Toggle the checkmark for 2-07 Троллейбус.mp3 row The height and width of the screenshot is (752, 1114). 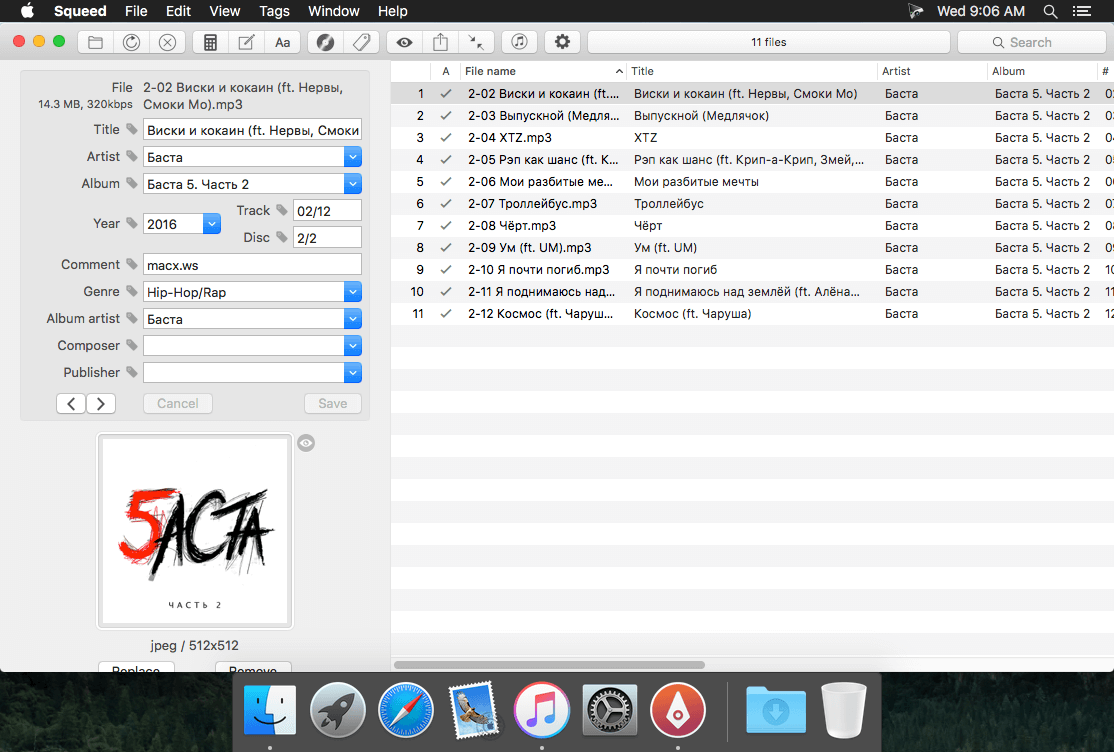pyautogui.click(x=445, y=203)
